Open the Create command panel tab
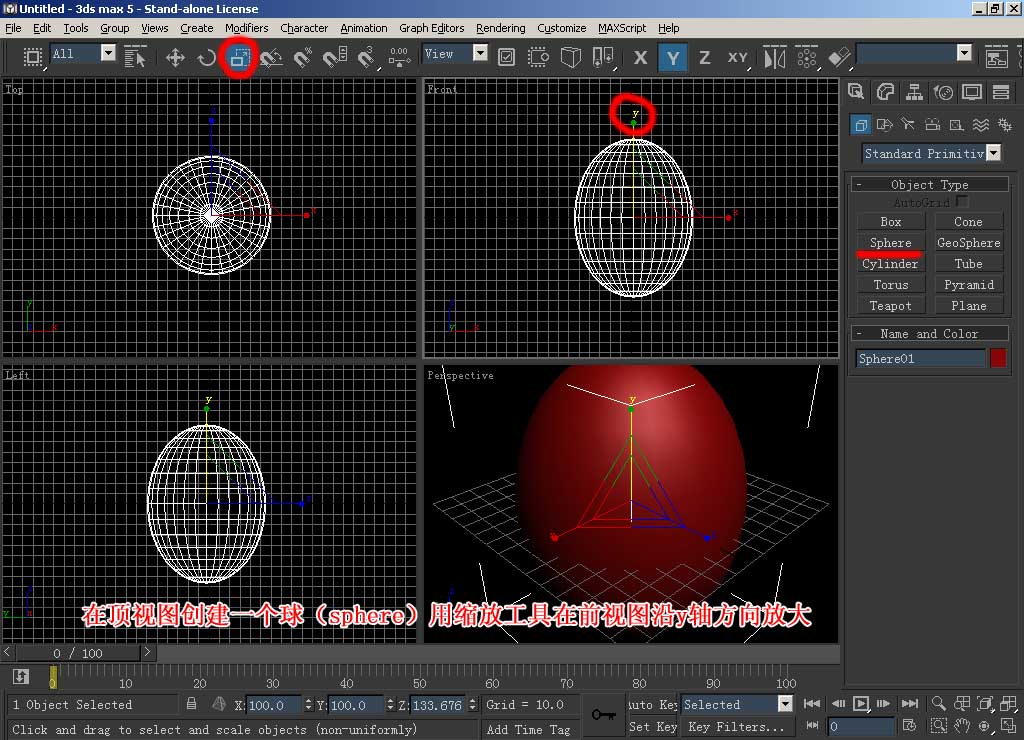Viewport: 1024px width, 740px height. pyautogui.click(x=856, y=92)
